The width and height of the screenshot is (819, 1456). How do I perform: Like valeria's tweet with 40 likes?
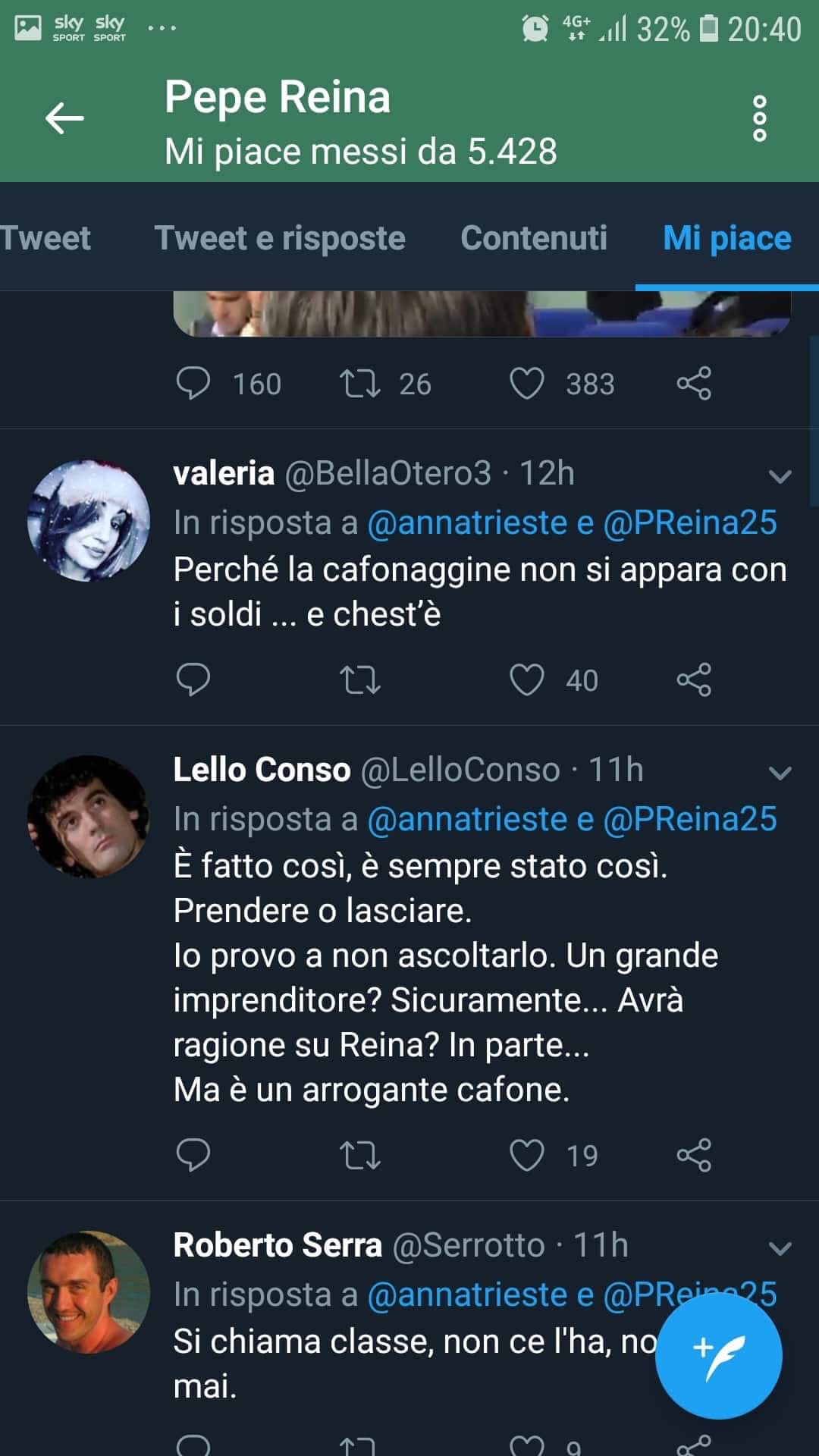point(526,679)
